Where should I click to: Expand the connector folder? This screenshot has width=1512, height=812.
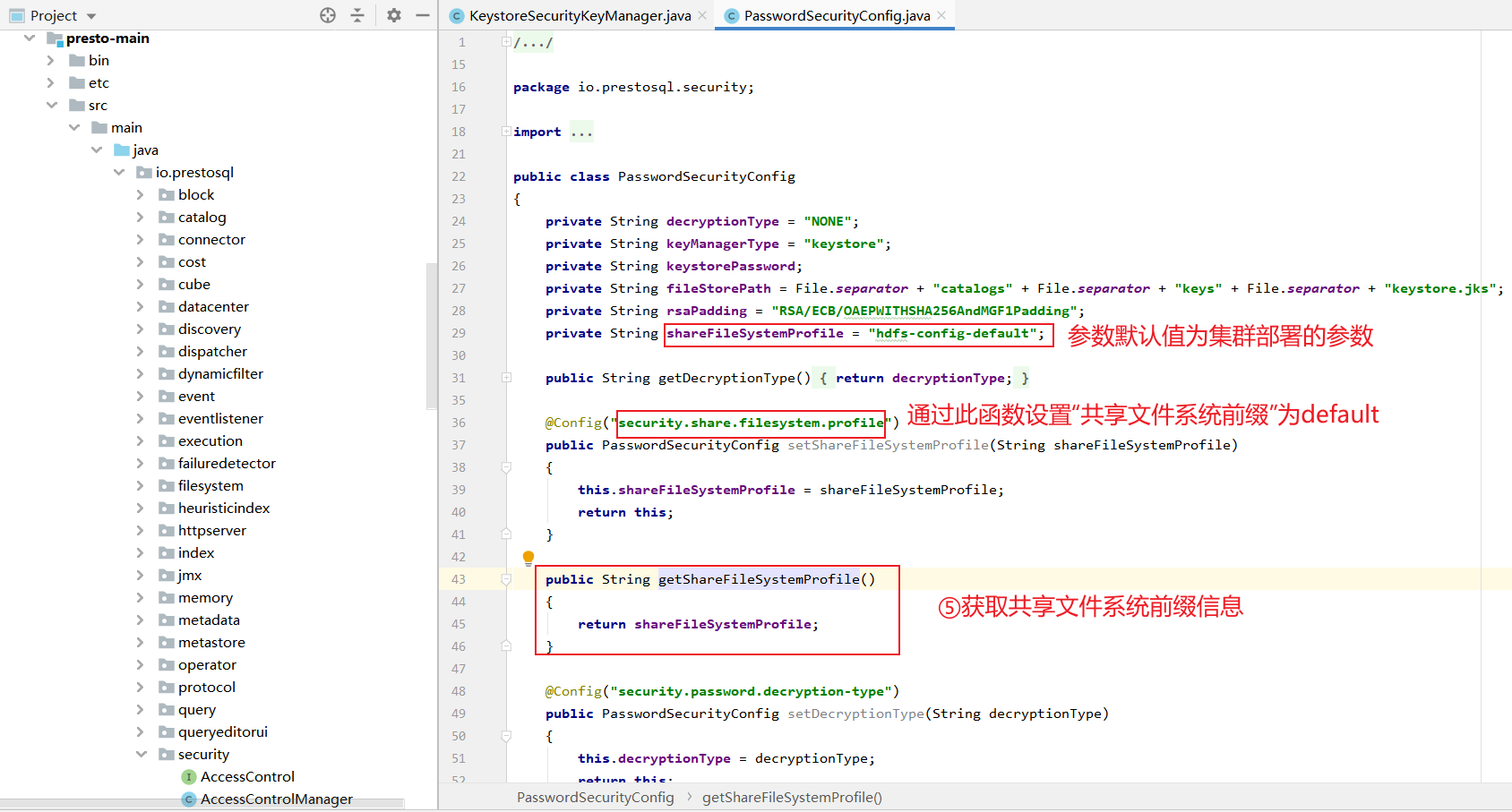pos(141,239)
